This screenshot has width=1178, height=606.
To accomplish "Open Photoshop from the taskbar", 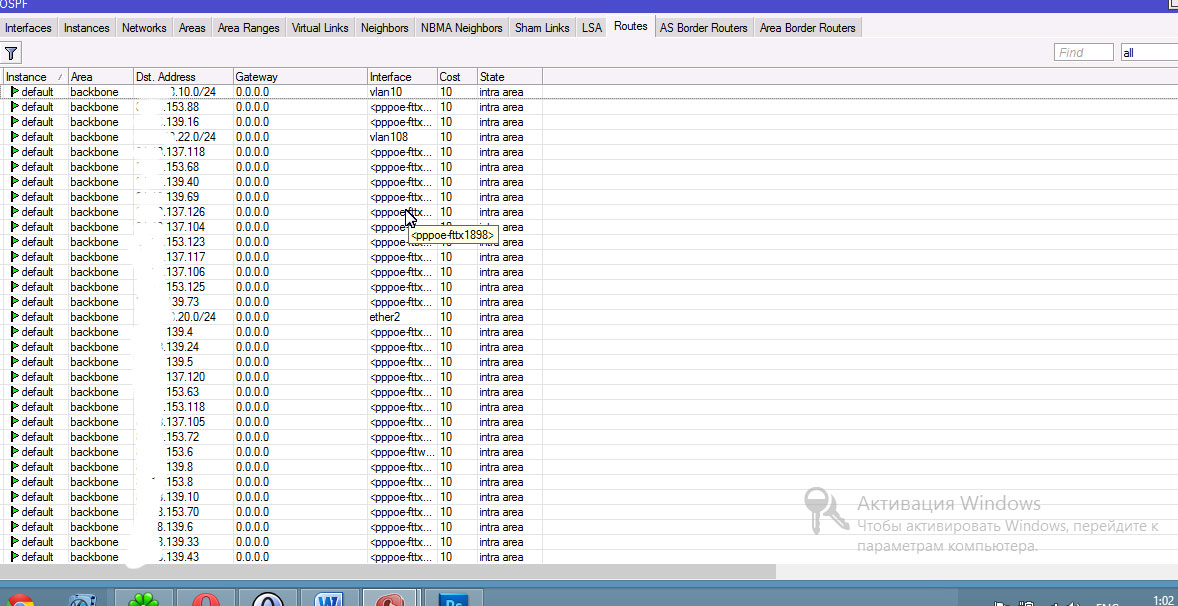I will [x=453, y=598].
